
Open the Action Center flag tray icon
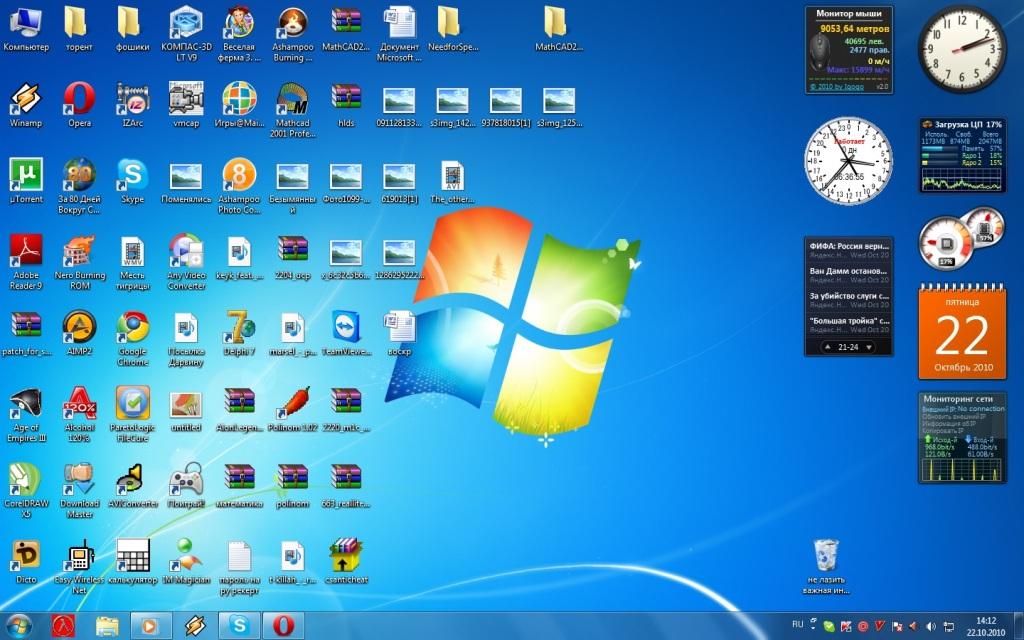pyautogui.click(x=898, y=627)
